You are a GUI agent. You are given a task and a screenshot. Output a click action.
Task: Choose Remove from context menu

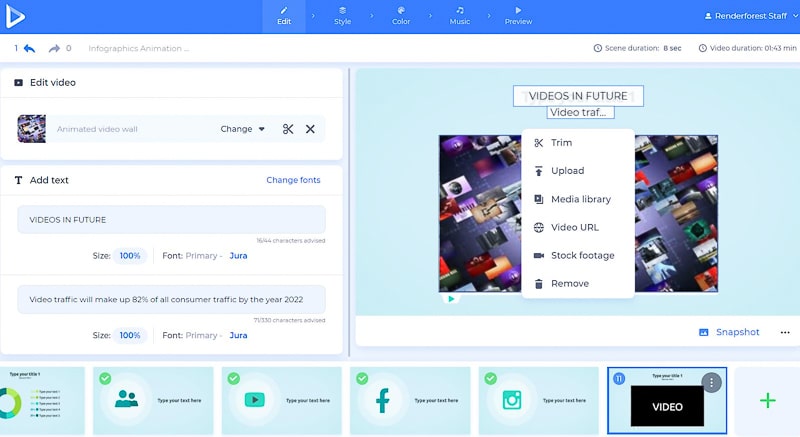pyautogui.click(x=578, y=284)
